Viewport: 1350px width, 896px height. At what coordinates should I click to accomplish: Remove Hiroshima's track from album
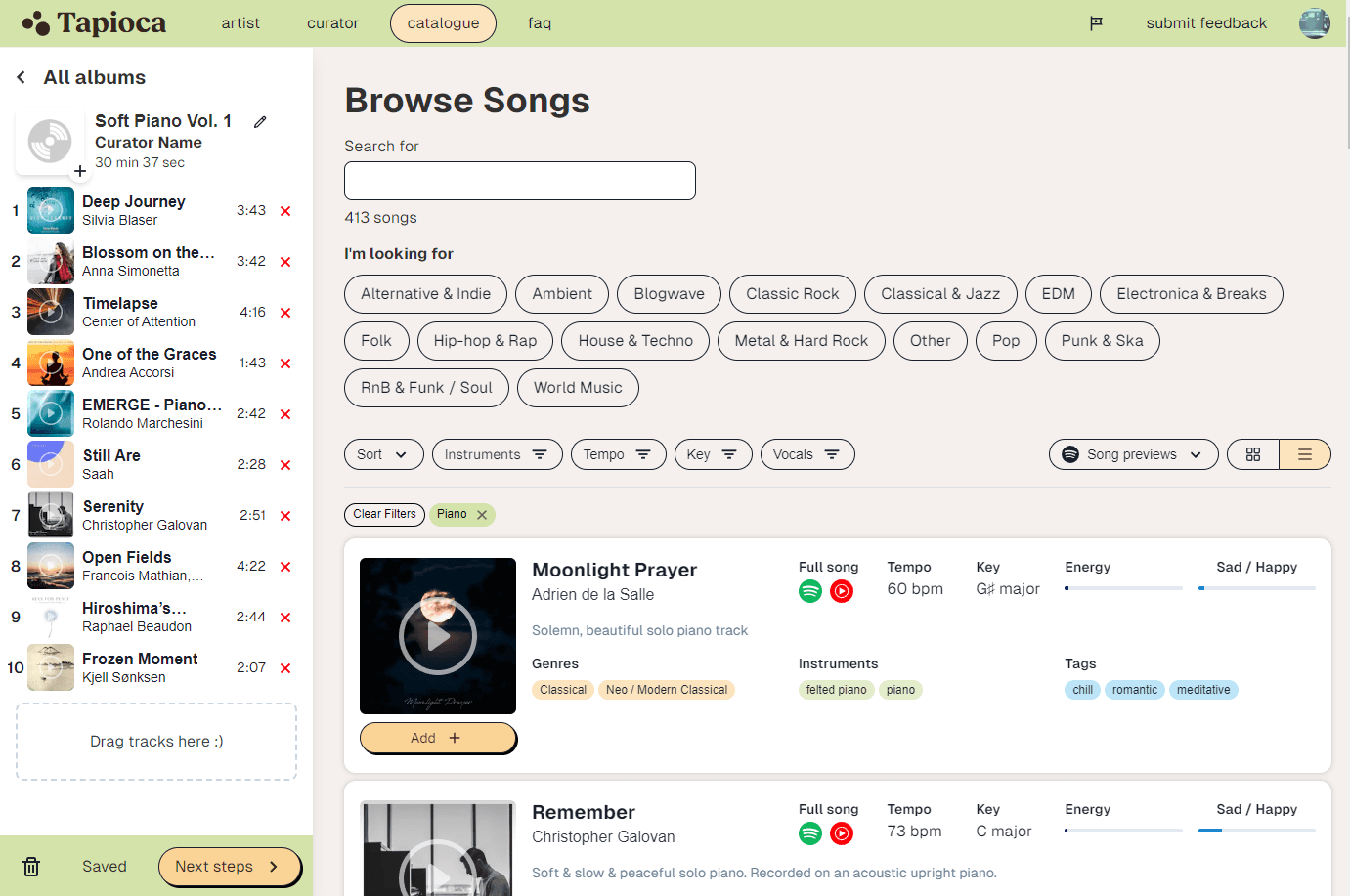coord(285,618)
